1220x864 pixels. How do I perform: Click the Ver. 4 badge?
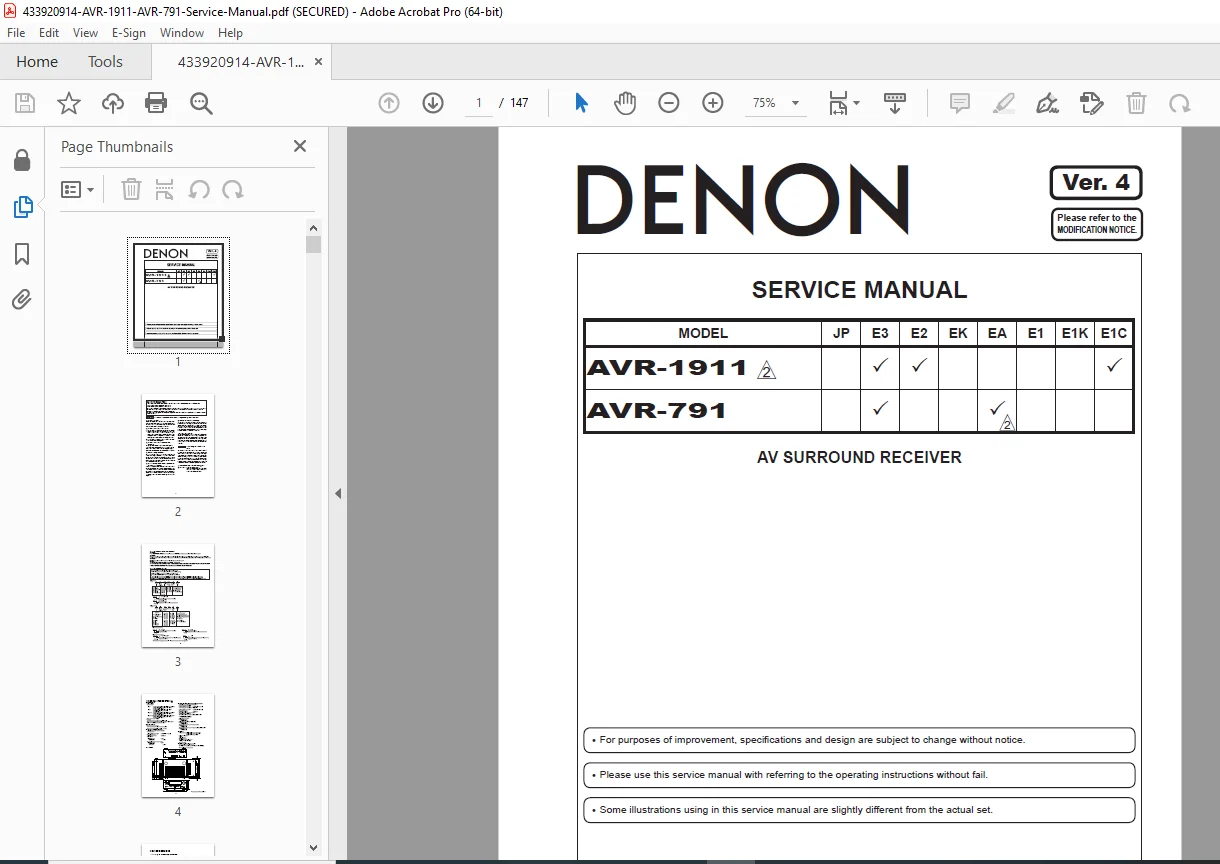(x=1096, y=183)
